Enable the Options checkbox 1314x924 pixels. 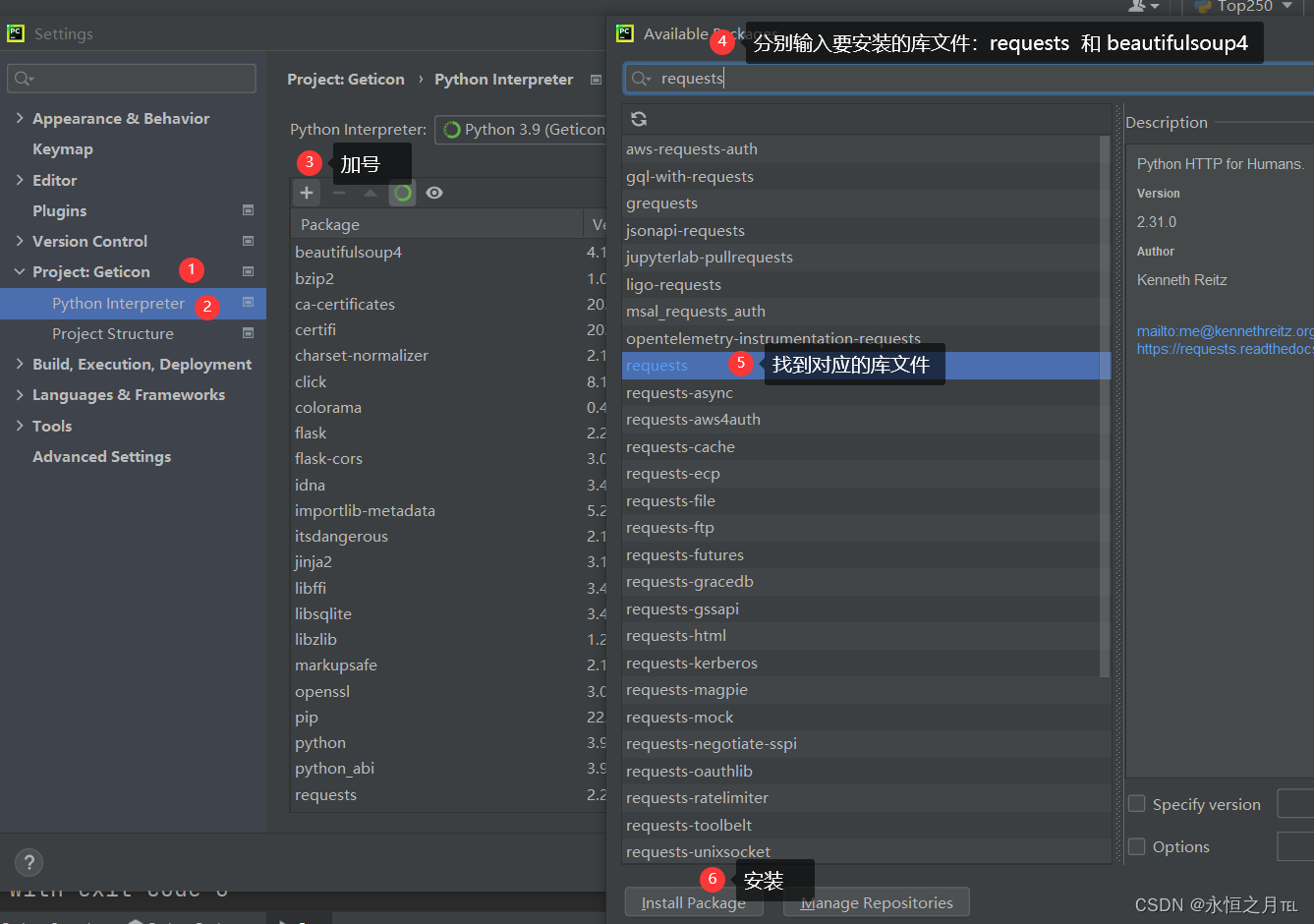pos(1137,846)
